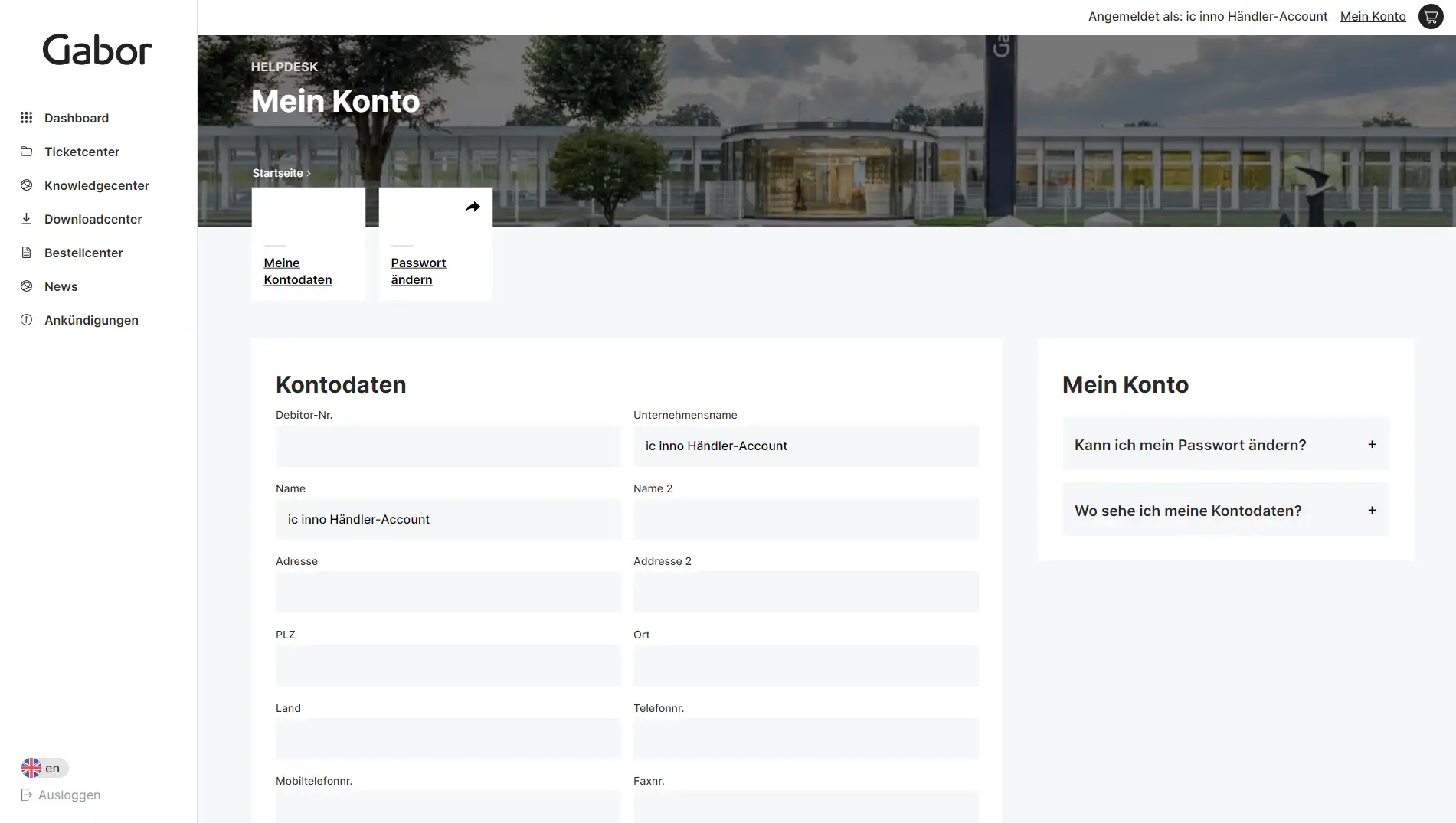This screenshot has height=823, width=1456.
Task: Click the share arrow on Passwort ändern card
Action: click(473, 207)
